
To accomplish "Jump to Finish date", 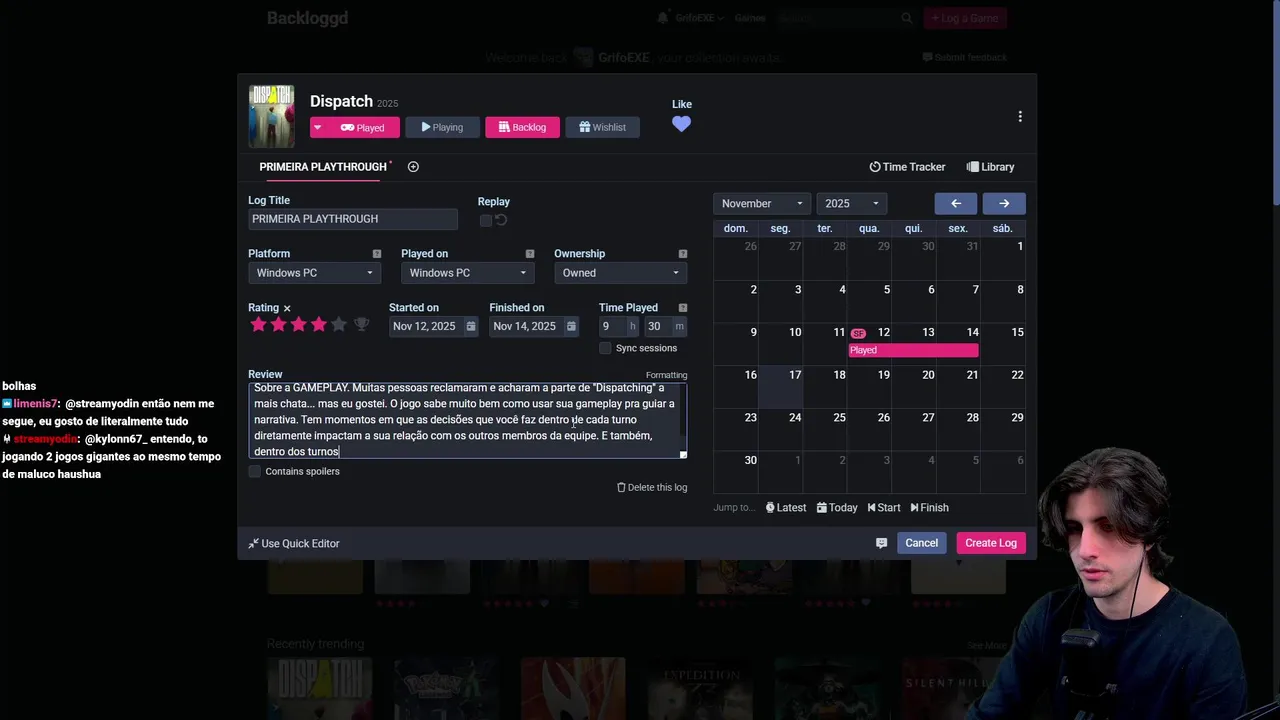I will point(929,508).
